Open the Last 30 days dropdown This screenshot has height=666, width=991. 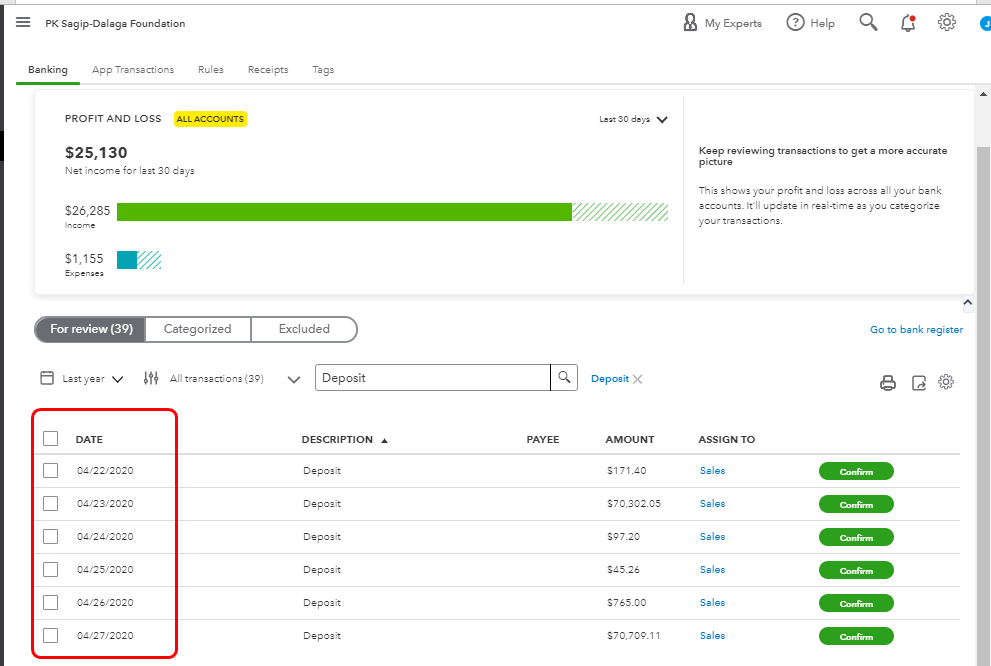click(633, 119)
